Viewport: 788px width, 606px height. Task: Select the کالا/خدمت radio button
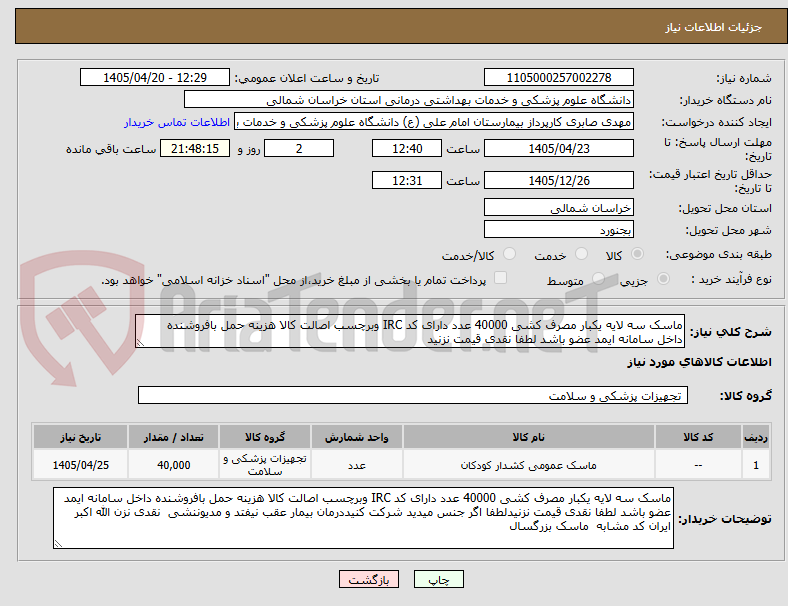[x=510, y=254]
